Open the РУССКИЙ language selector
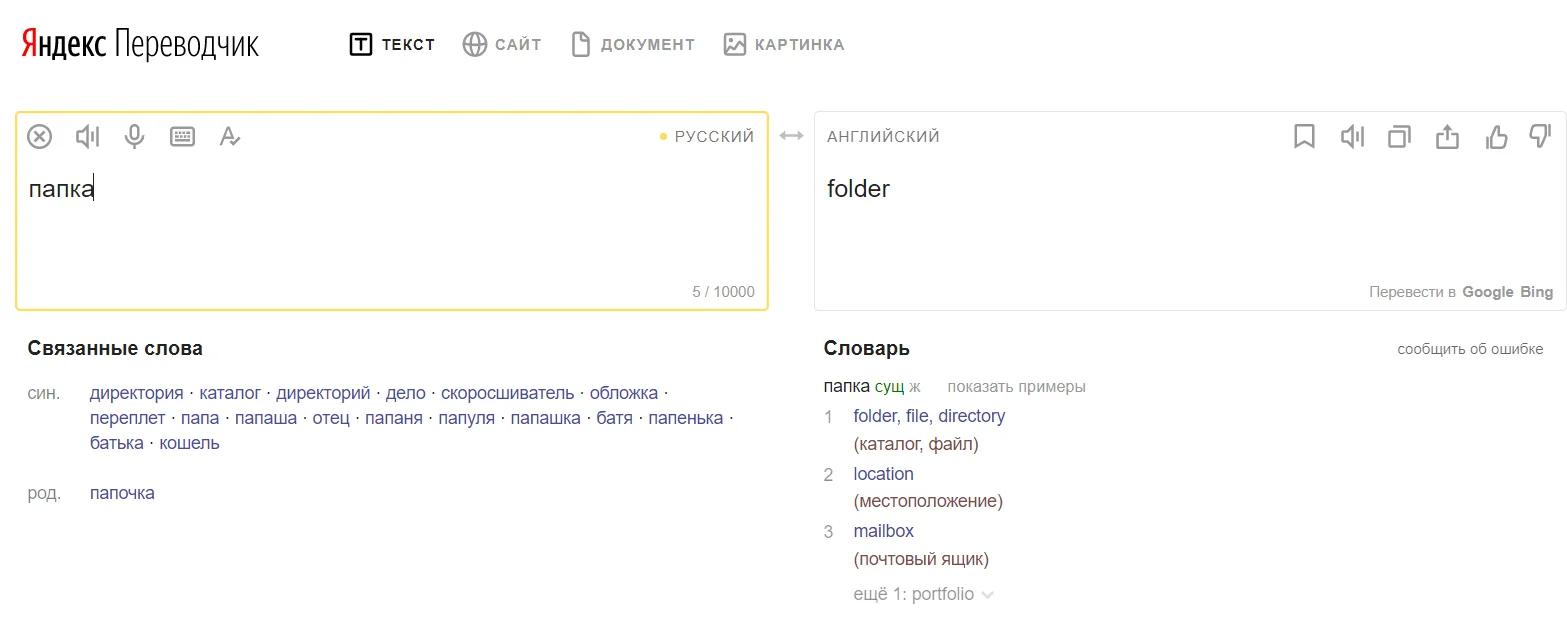The width and height of the screenshot is (1567, 627). pos(716,135)
